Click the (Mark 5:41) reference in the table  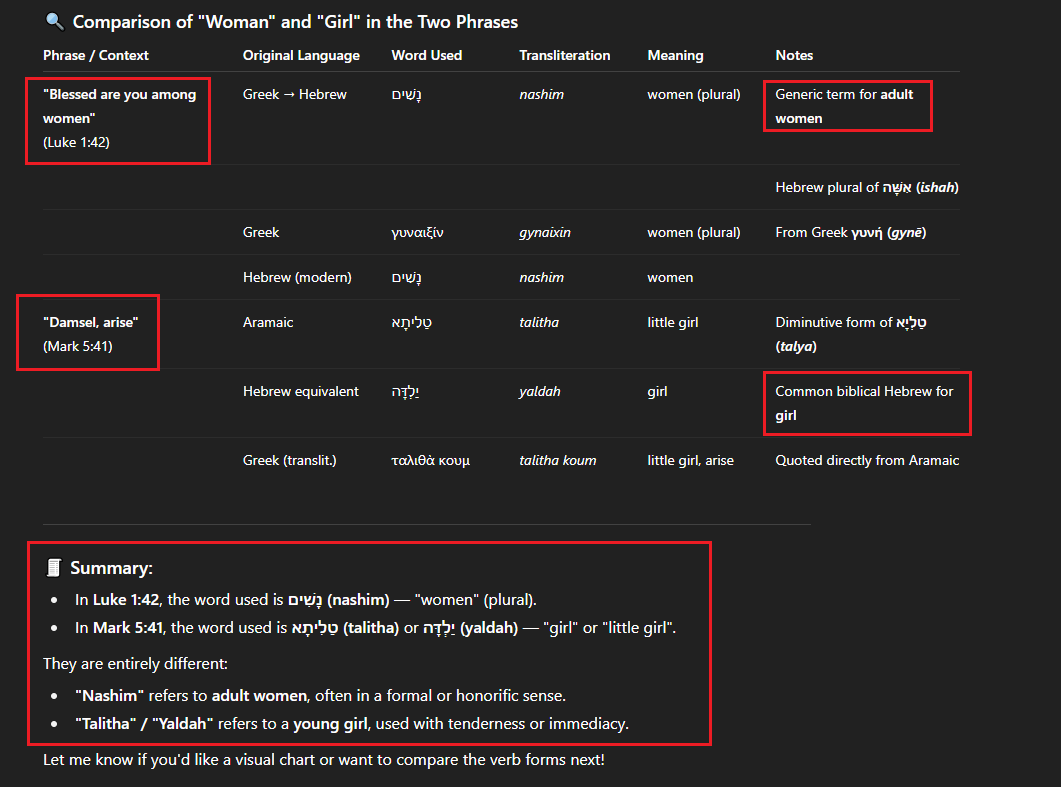coord(77,346)
